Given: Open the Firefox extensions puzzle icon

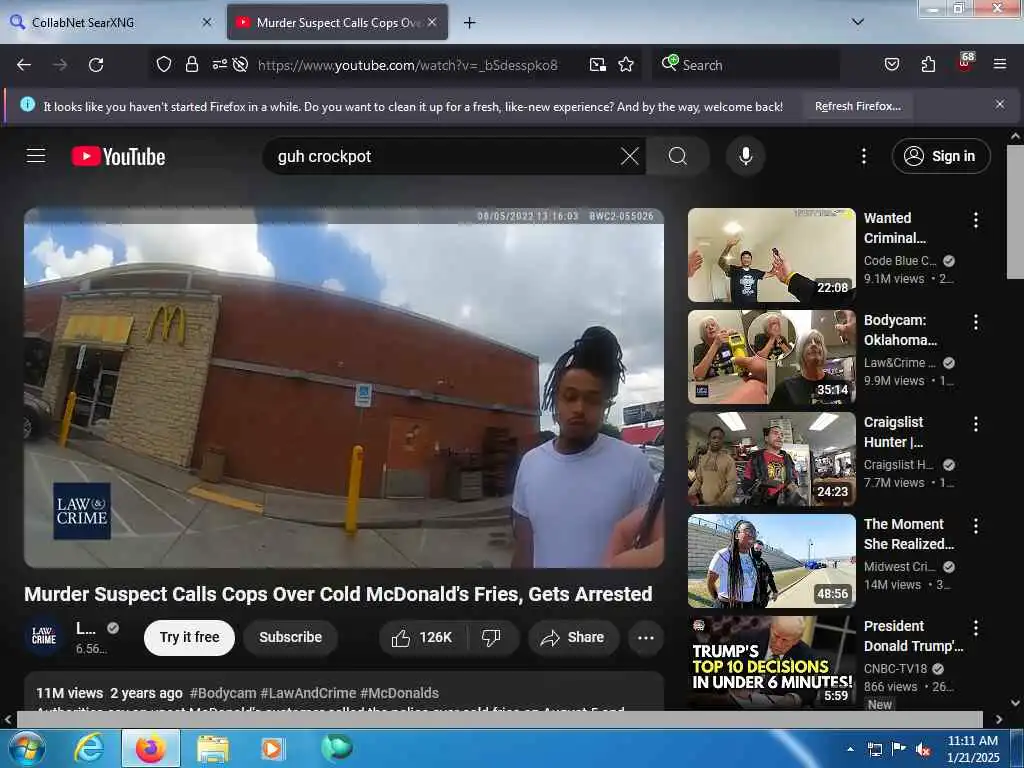Looking at the screenshot, I should pyautogui.click(x=928, y=65).
